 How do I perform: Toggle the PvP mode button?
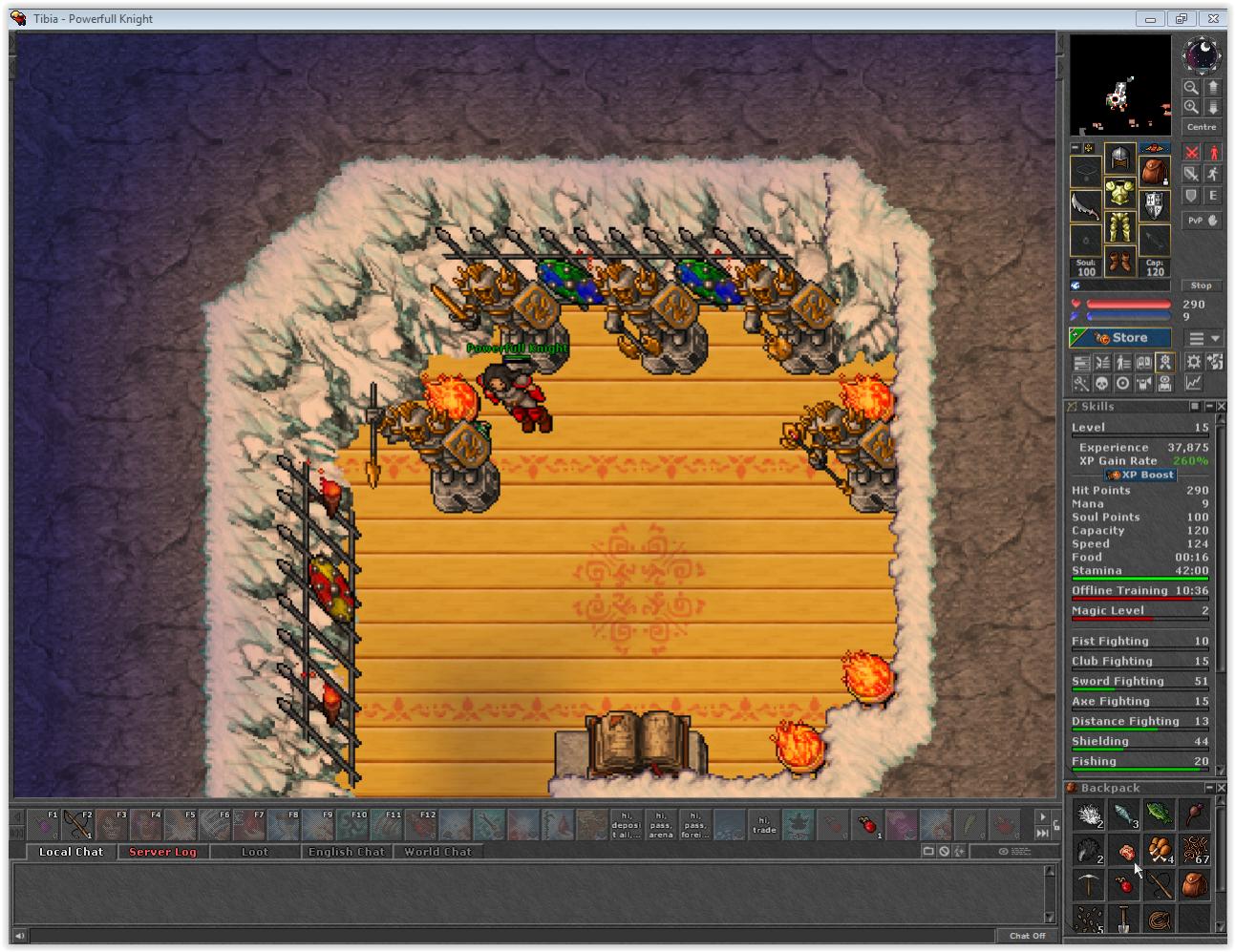[x=1202, y=221]
